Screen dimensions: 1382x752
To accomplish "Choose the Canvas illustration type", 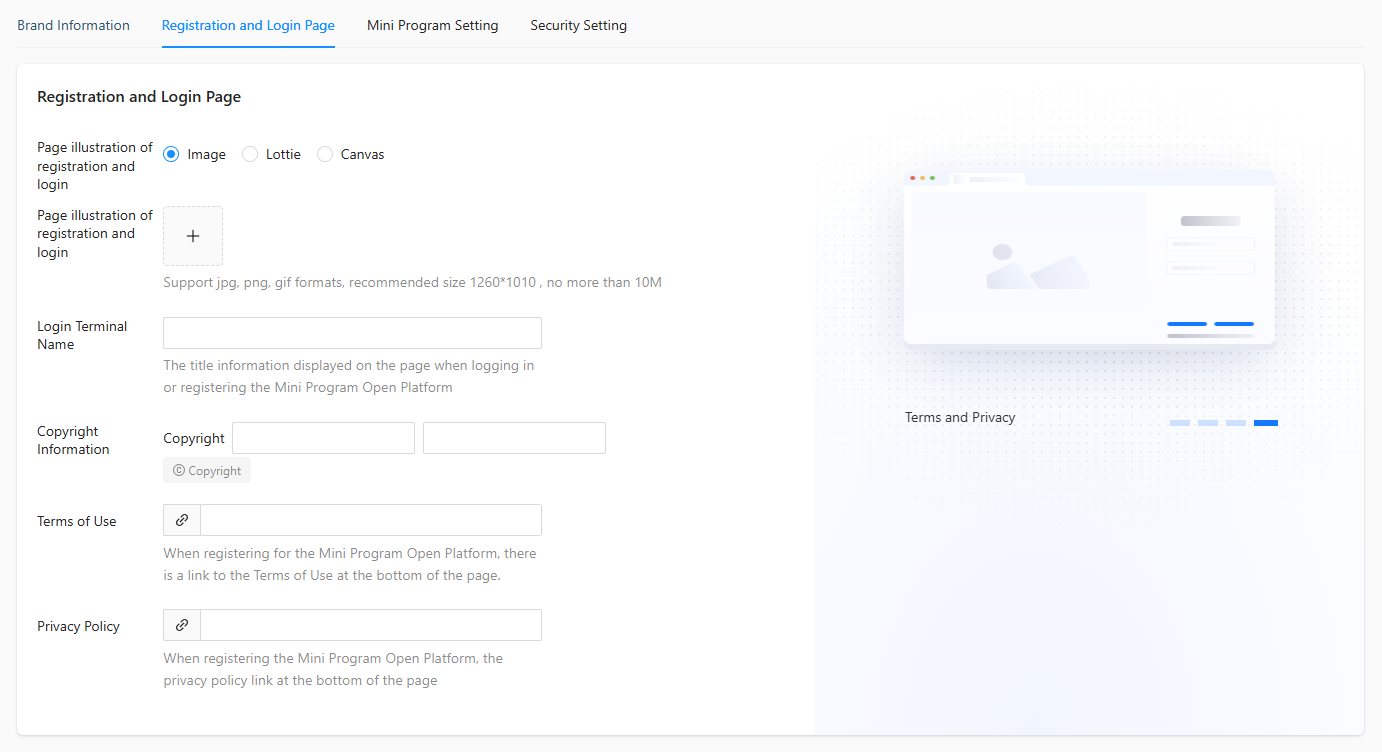I will pos(325,154).
